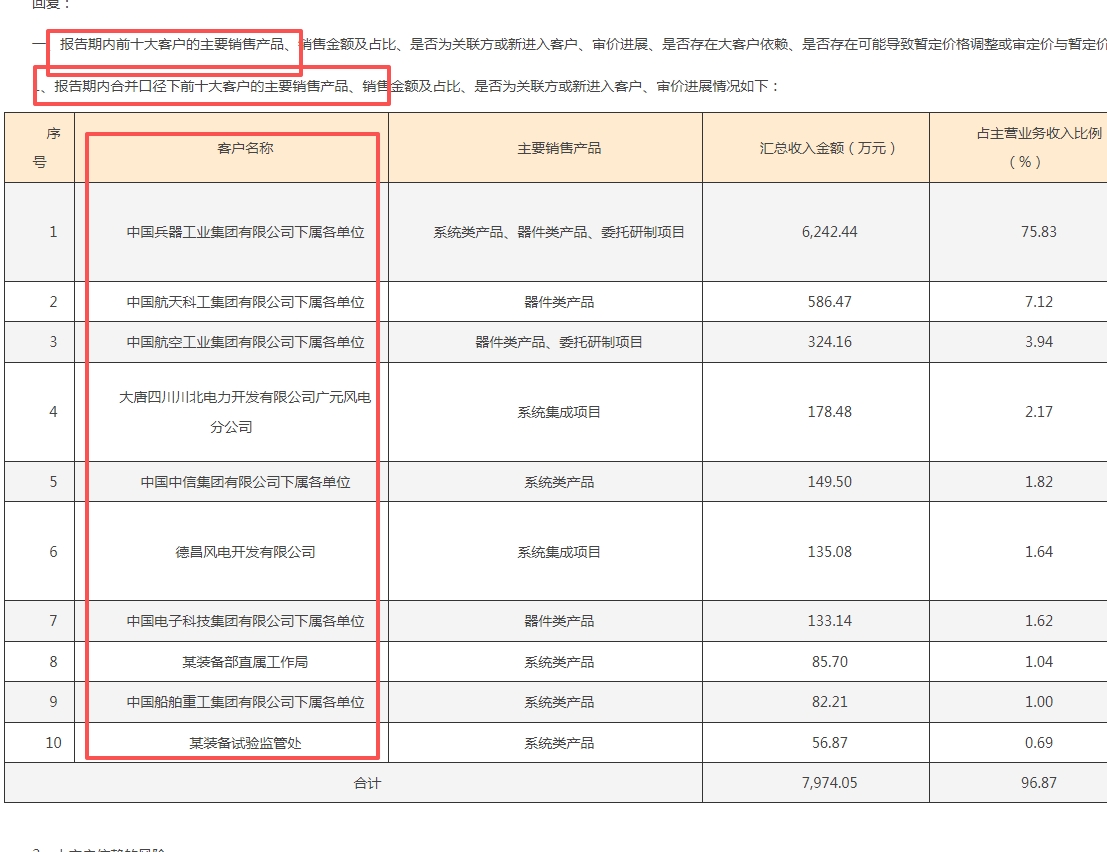Viewport: 1107px width, 852px height.
Task: Click the amount 133.14
Action: [829, 621]
